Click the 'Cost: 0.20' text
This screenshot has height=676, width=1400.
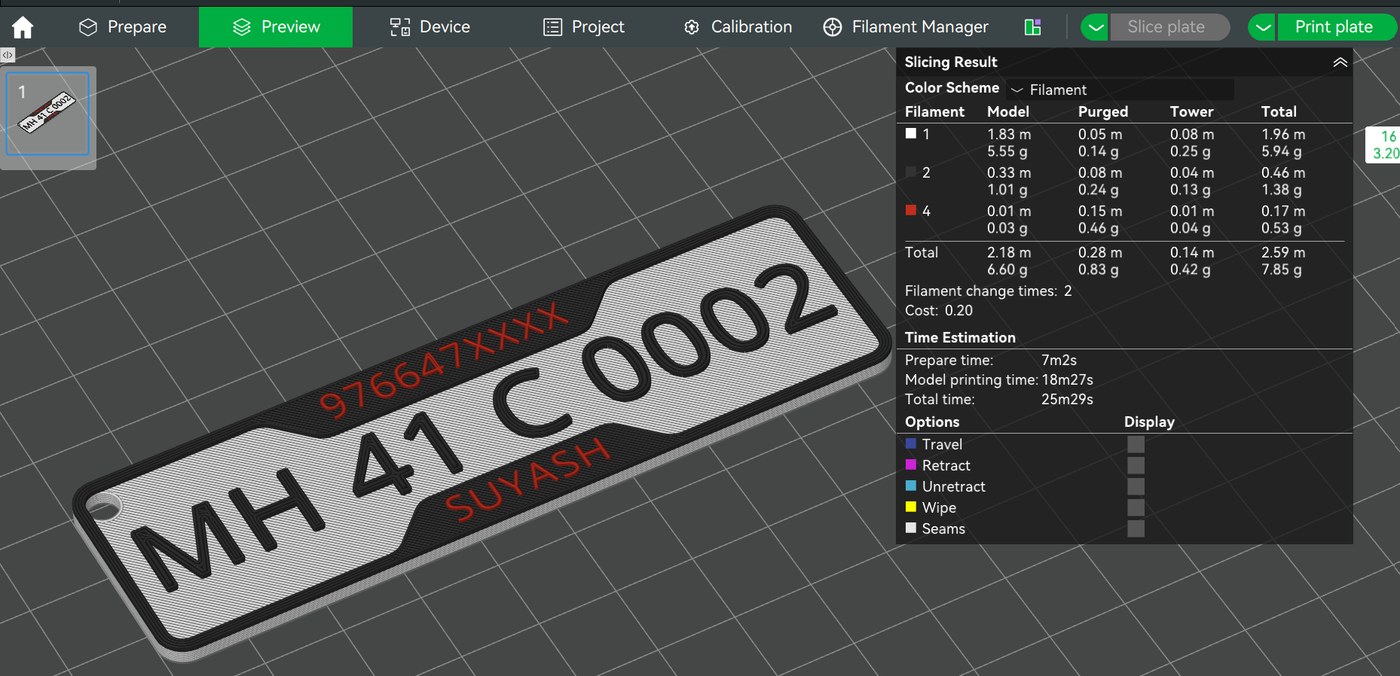click(939, 311)
